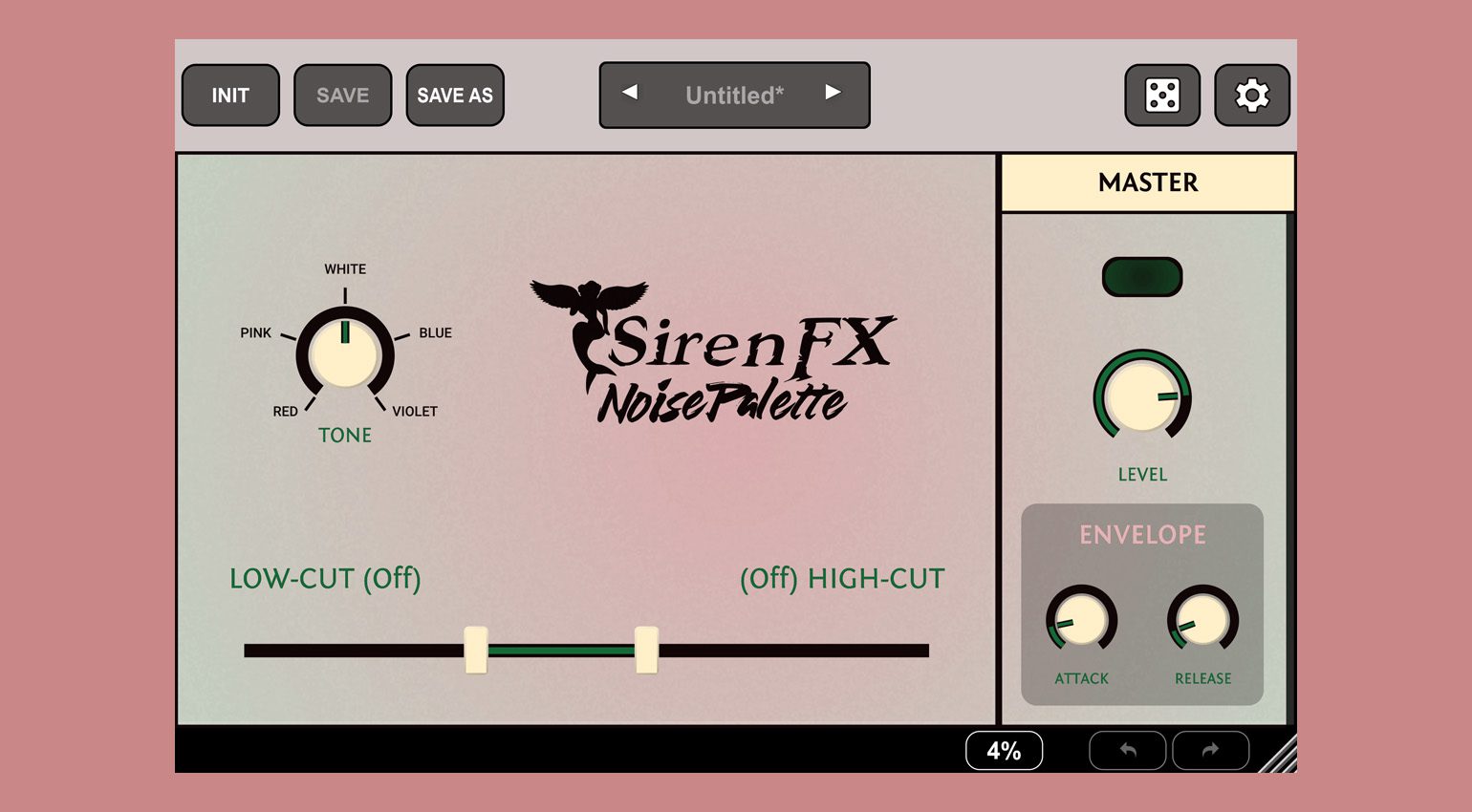Click the grayed SAVE button
The image size is (1472, 812).
[x=342, y=96]
